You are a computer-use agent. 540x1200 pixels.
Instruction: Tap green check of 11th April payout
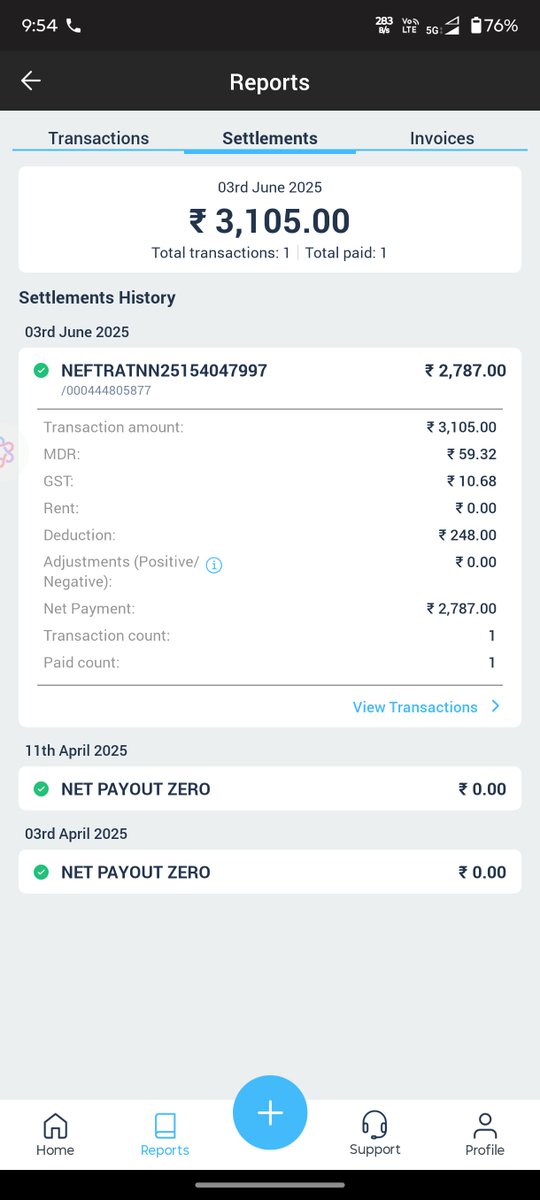tap(41, 789)
